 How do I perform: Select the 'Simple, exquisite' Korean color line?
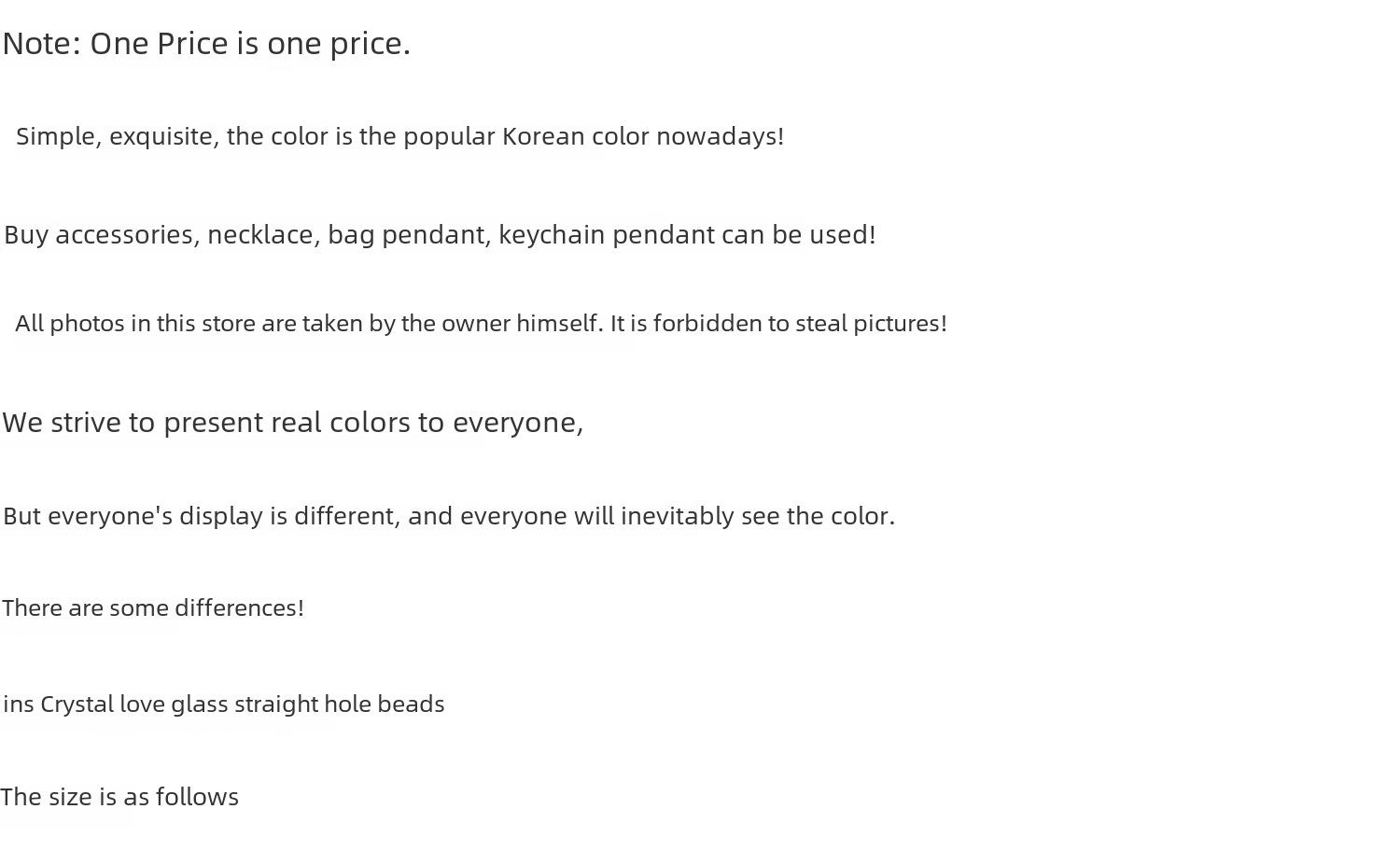(399, 136)
